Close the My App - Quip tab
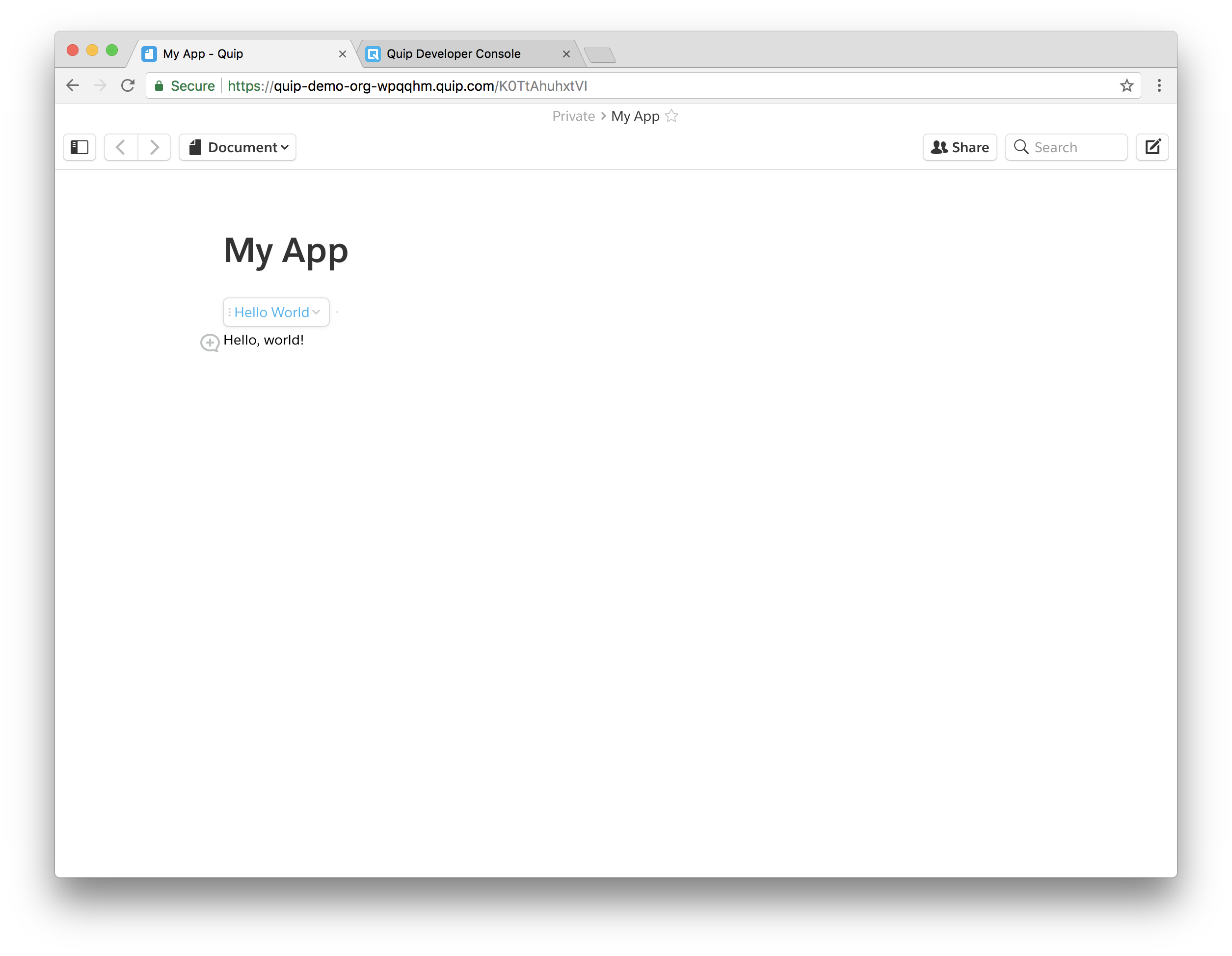Viewport: 1232px width, 956px height. 343,54
